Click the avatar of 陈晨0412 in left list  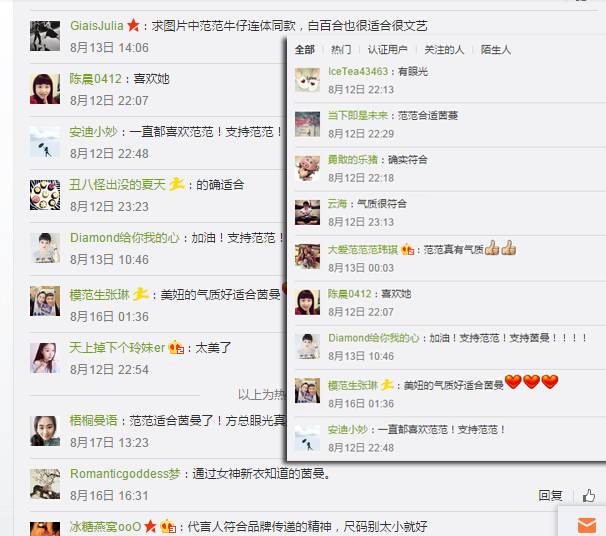click(x=45, y=88)
